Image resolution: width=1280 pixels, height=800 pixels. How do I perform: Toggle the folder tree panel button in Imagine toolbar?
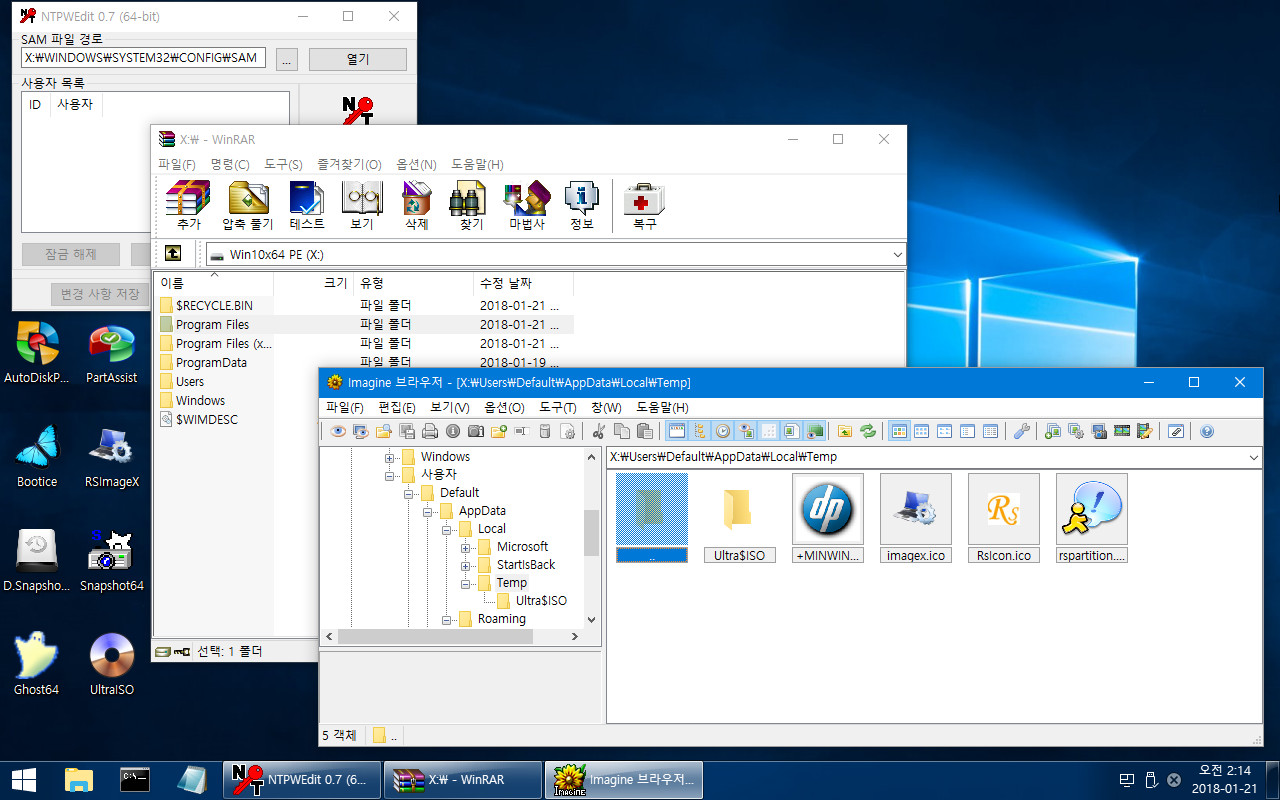click(699, 431)
